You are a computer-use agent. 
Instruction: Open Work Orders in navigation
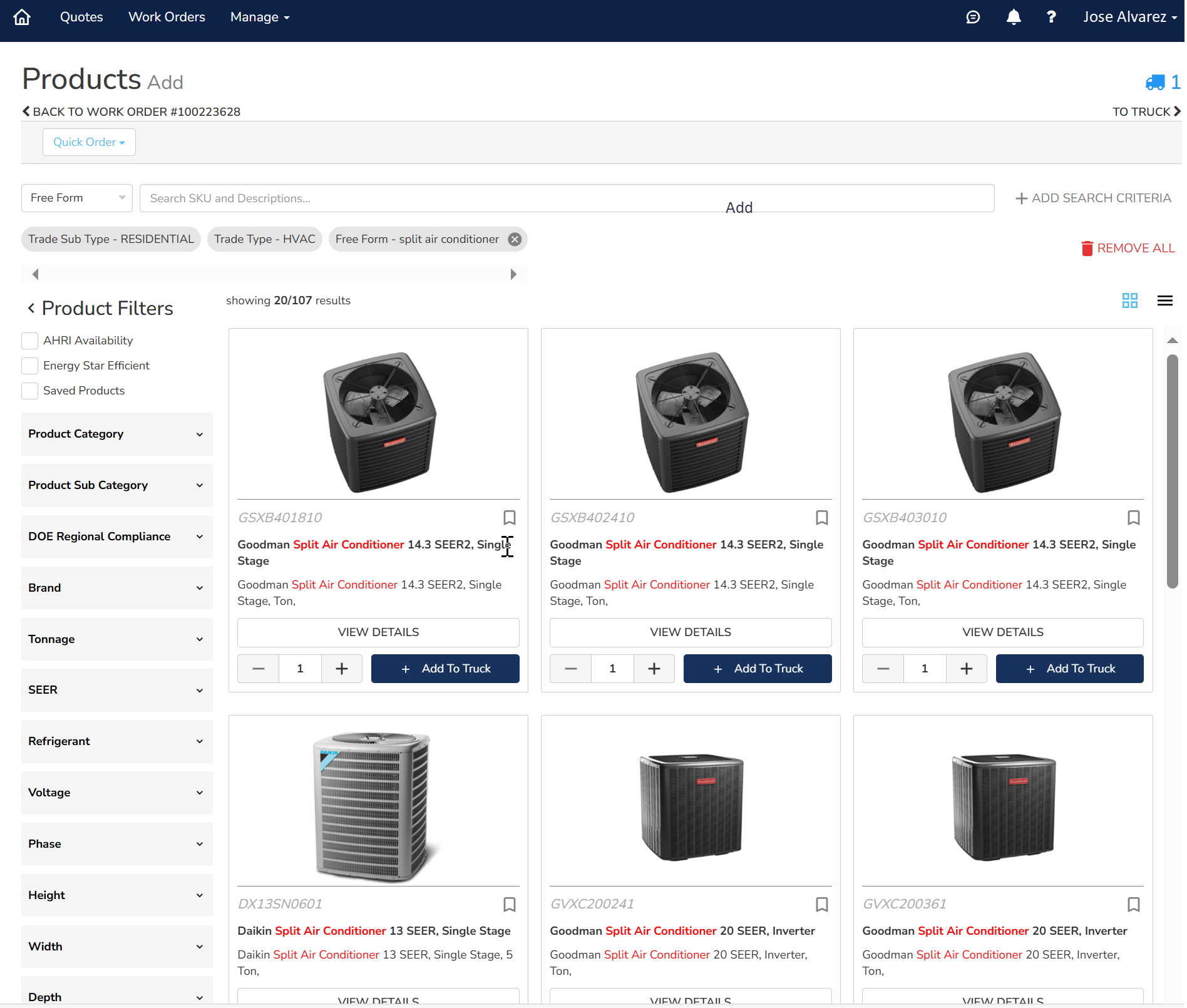pos(167,17)
